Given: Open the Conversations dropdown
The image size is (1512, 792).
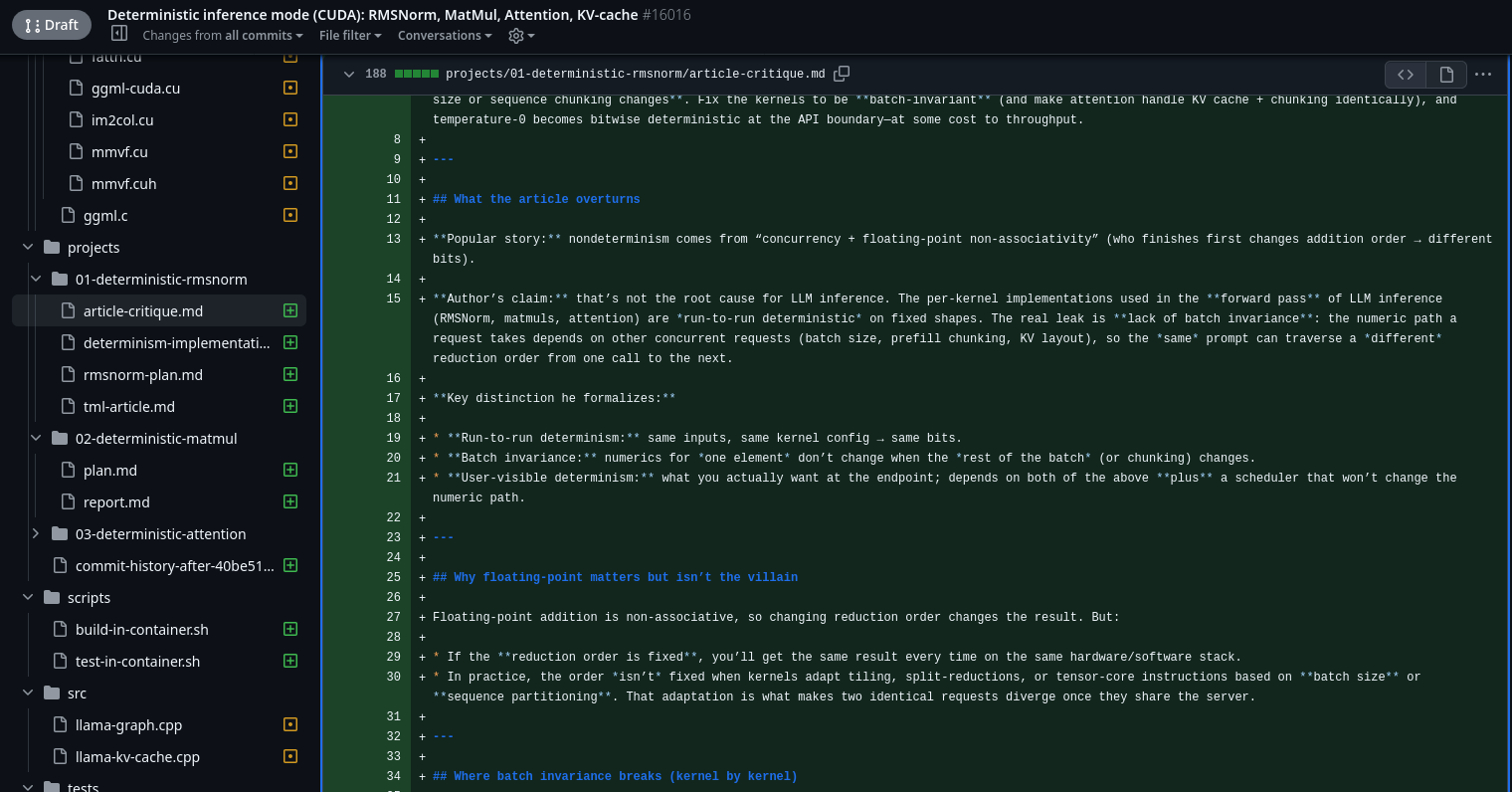Looking at the screenshot, I should coord(445,36).
